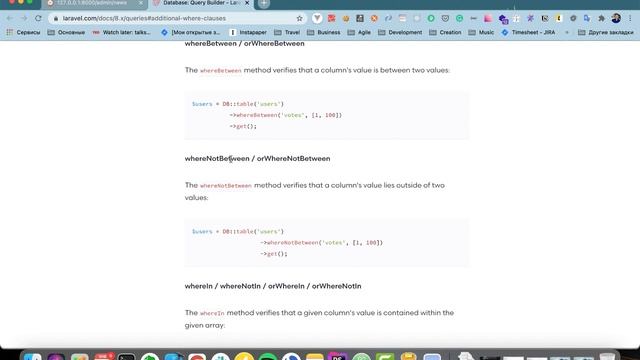Screen dimensions: 640x360
Task: Open the Другие закладки folder
Action: 606,32
